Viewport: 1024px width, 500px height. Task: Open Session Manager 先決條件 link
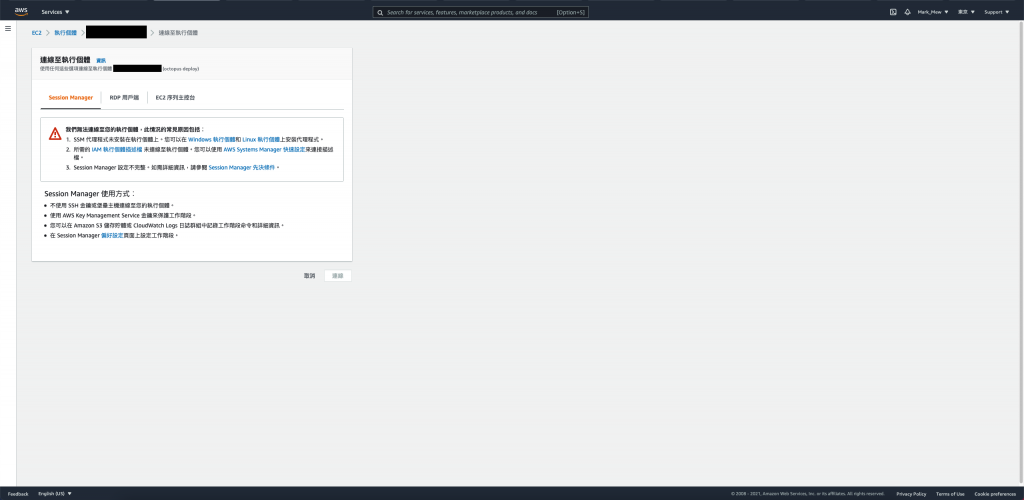242,168
